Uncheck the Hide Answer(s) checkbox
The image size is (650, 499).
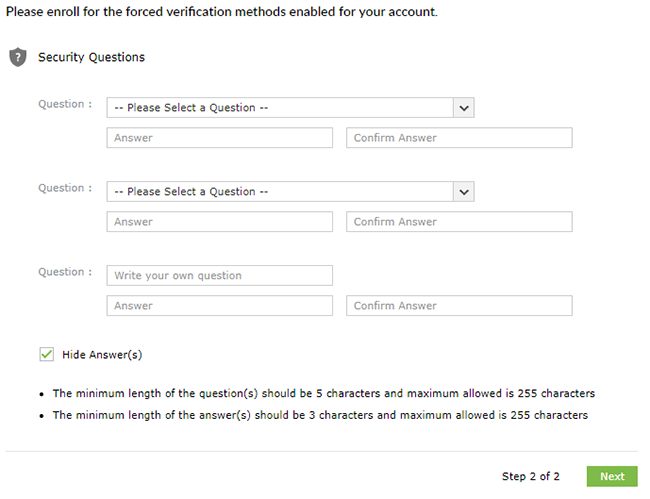[46, 355]
